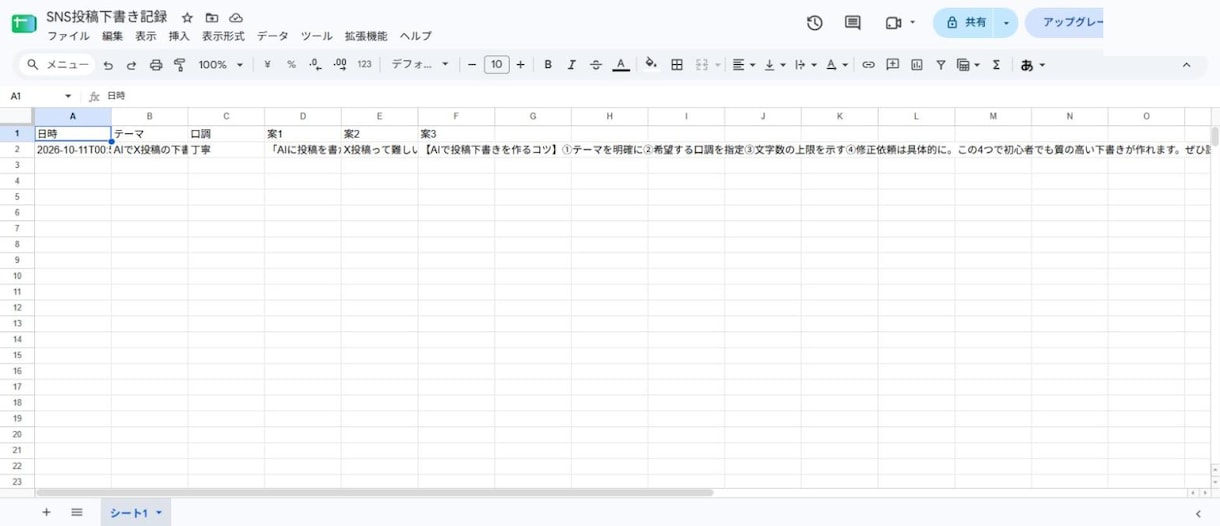This screenshot has height=526, width=1220.
Task: Select cell containing テーマ
Action: tap(149, 133)
